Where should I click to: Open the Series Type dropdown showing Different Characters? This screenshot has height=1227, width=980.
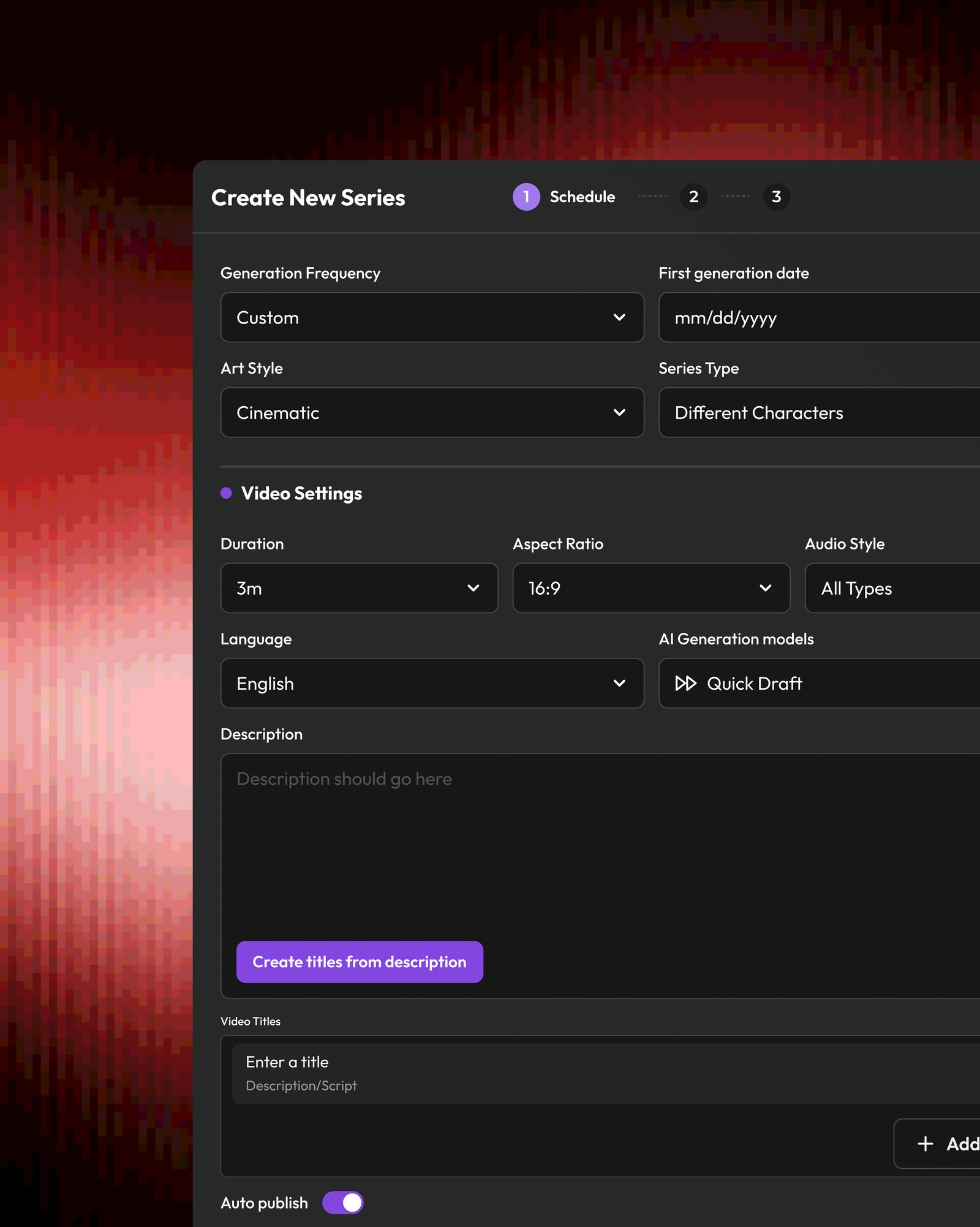pos(820,412)
